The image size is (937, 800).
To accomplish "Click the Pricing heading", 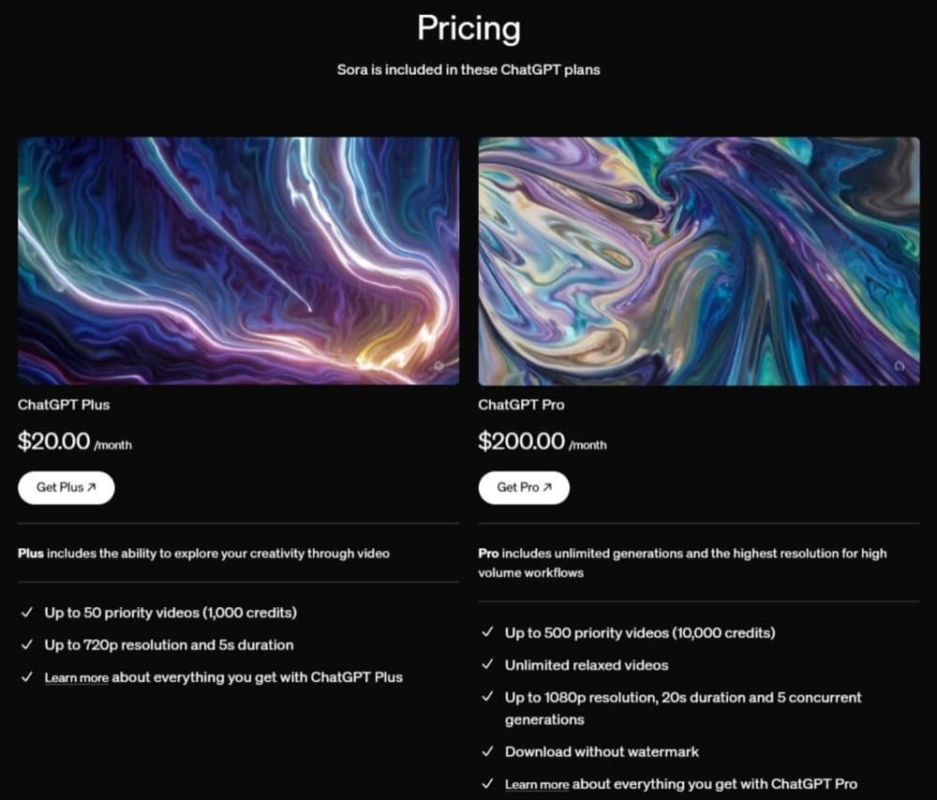I will (x=468, y=28).
